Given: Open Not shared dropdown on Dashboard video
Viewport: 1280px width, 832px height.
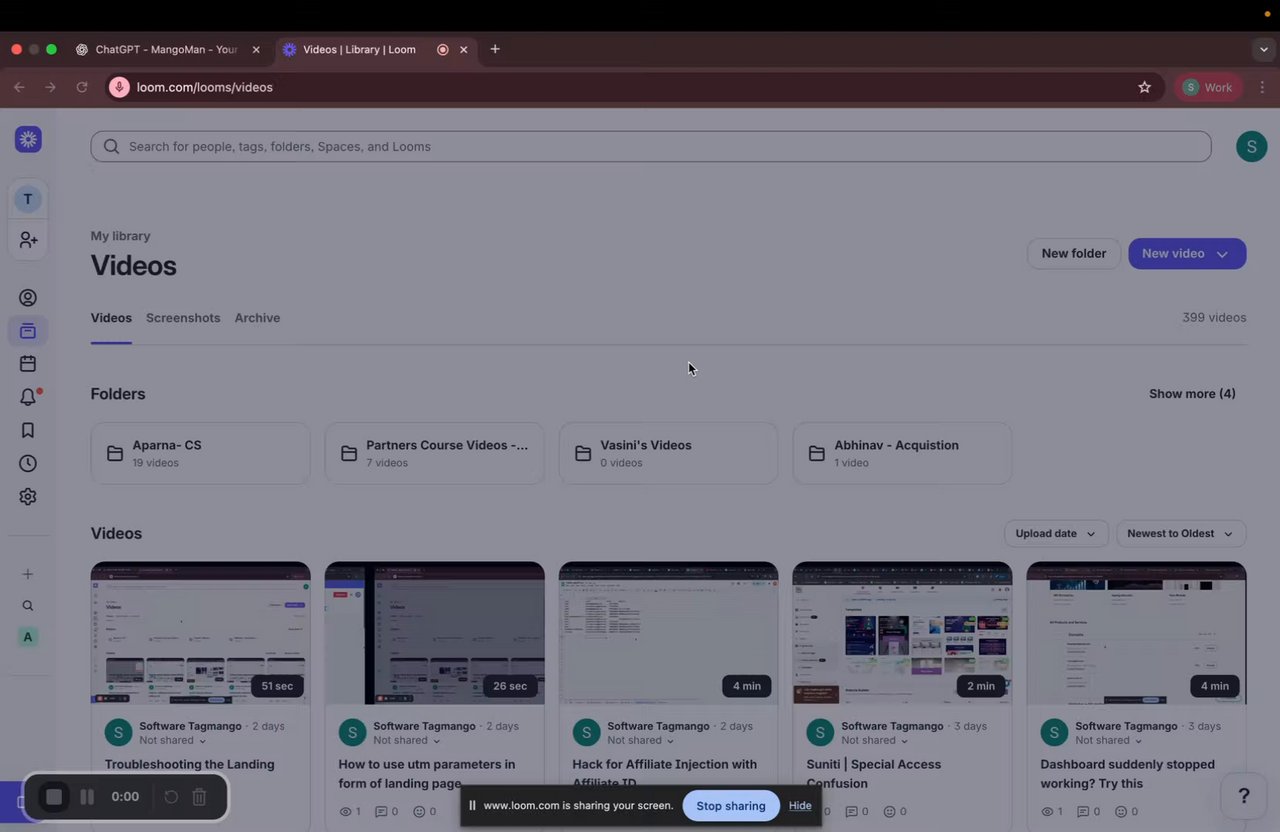Looking at the screenshot, I should coord(1109,741).
